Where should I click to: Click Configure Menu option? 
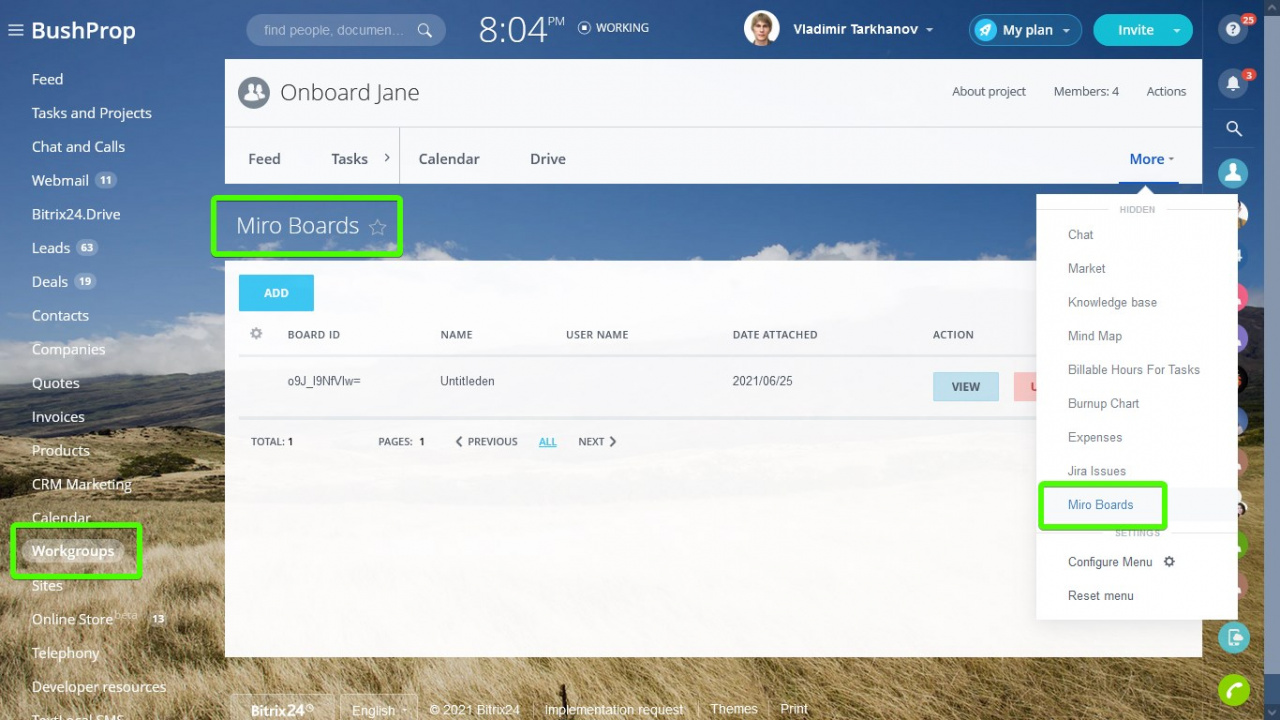tap(1110, 562)
